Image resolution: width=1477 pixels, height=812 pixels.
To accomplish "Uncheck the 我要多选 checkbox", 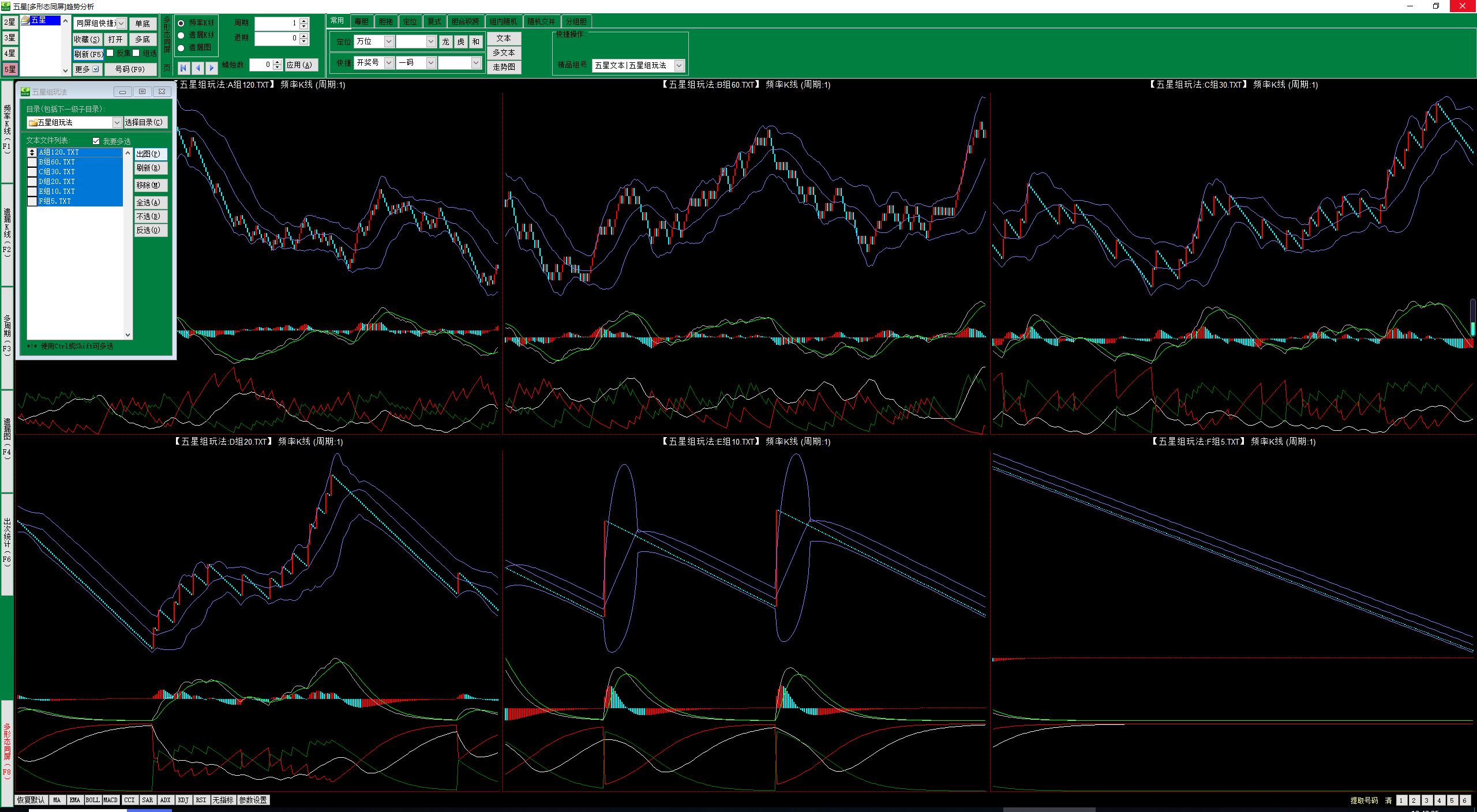I will point(96,141).
